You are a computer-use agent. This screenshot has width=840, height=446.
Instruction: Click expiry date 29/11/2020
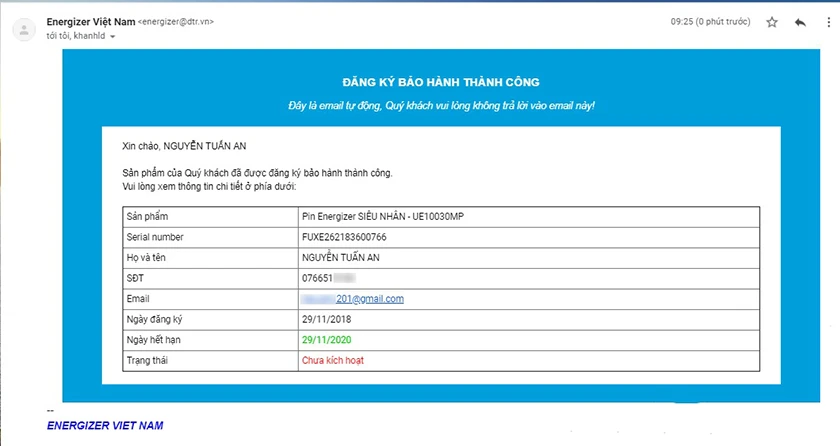click(x=327, y=339)
